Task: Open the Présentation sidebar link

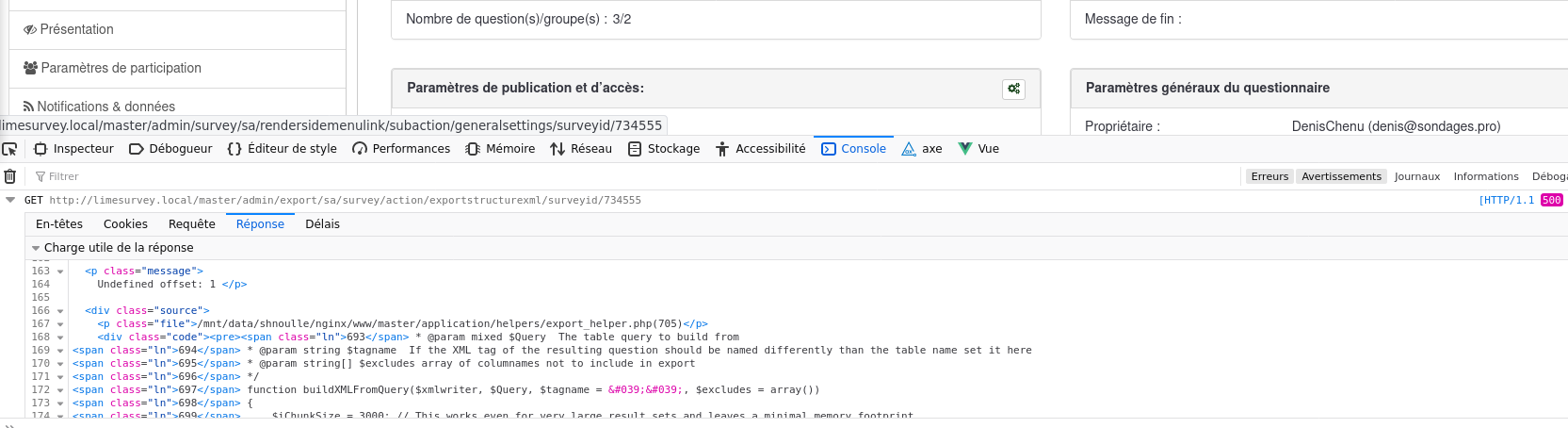Action: pos(76,29)
